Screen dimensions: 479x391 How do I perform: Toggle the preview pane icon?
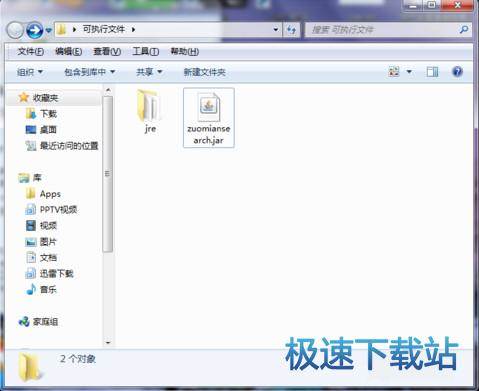click(x=432, y=72)
